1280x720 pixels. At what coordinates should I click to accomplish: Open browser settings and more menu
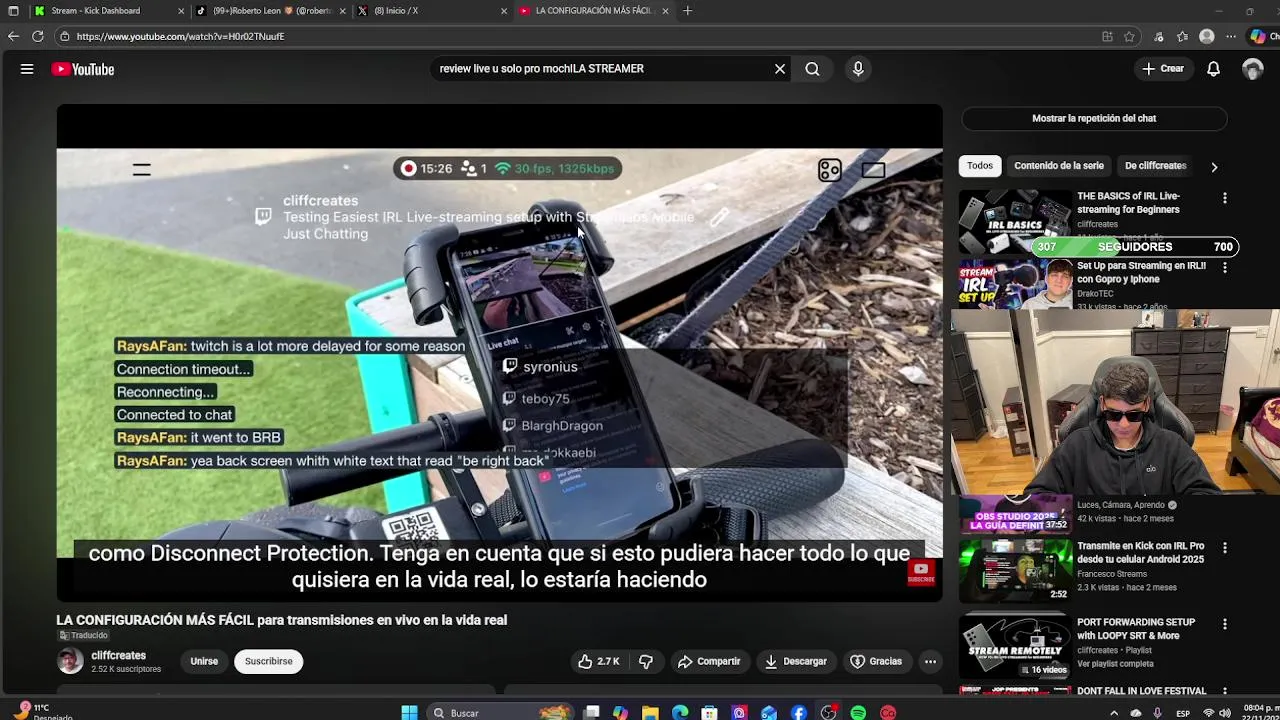(1231, 36)
